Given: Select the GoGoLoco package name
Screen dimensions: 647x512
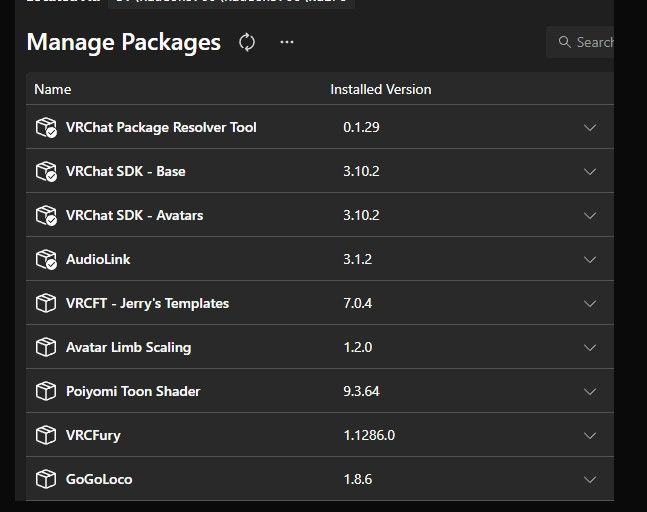Looking at the screenshot, I should pyautogui.click(x=99, y=479).
